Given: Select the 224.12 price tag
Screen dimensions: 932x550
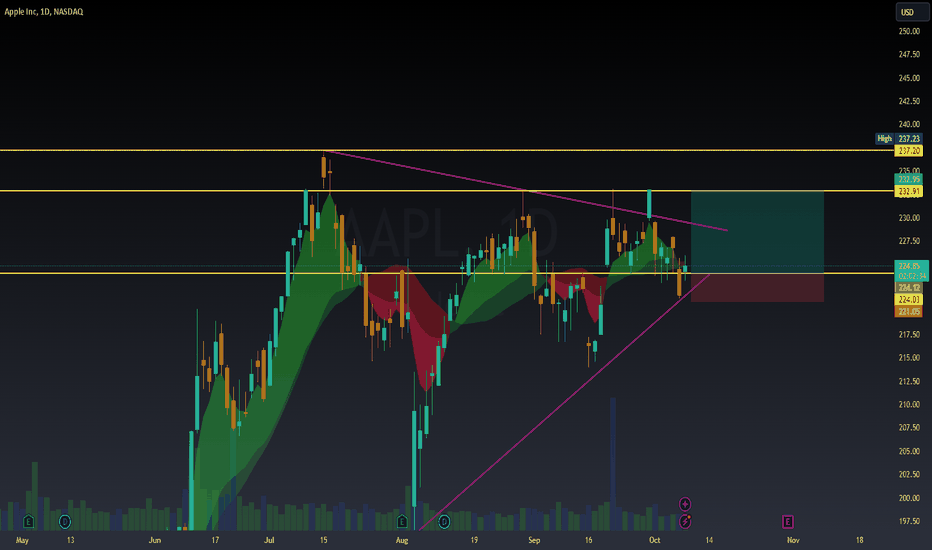Looking at the screenshot, I should point(909,287).
